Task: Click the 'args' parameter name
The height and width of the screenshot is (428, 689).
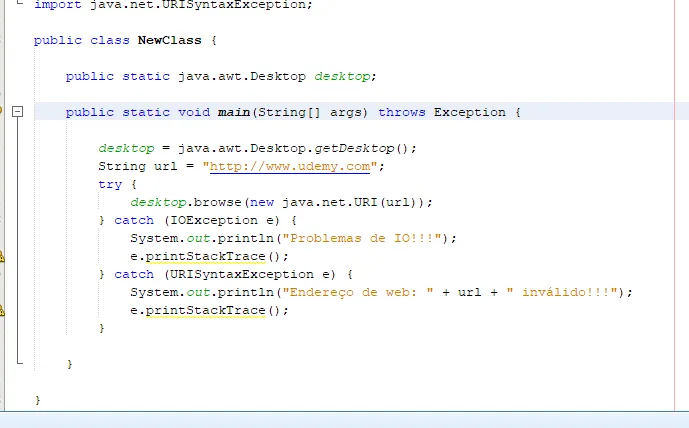Action: [x=346, y=113]
